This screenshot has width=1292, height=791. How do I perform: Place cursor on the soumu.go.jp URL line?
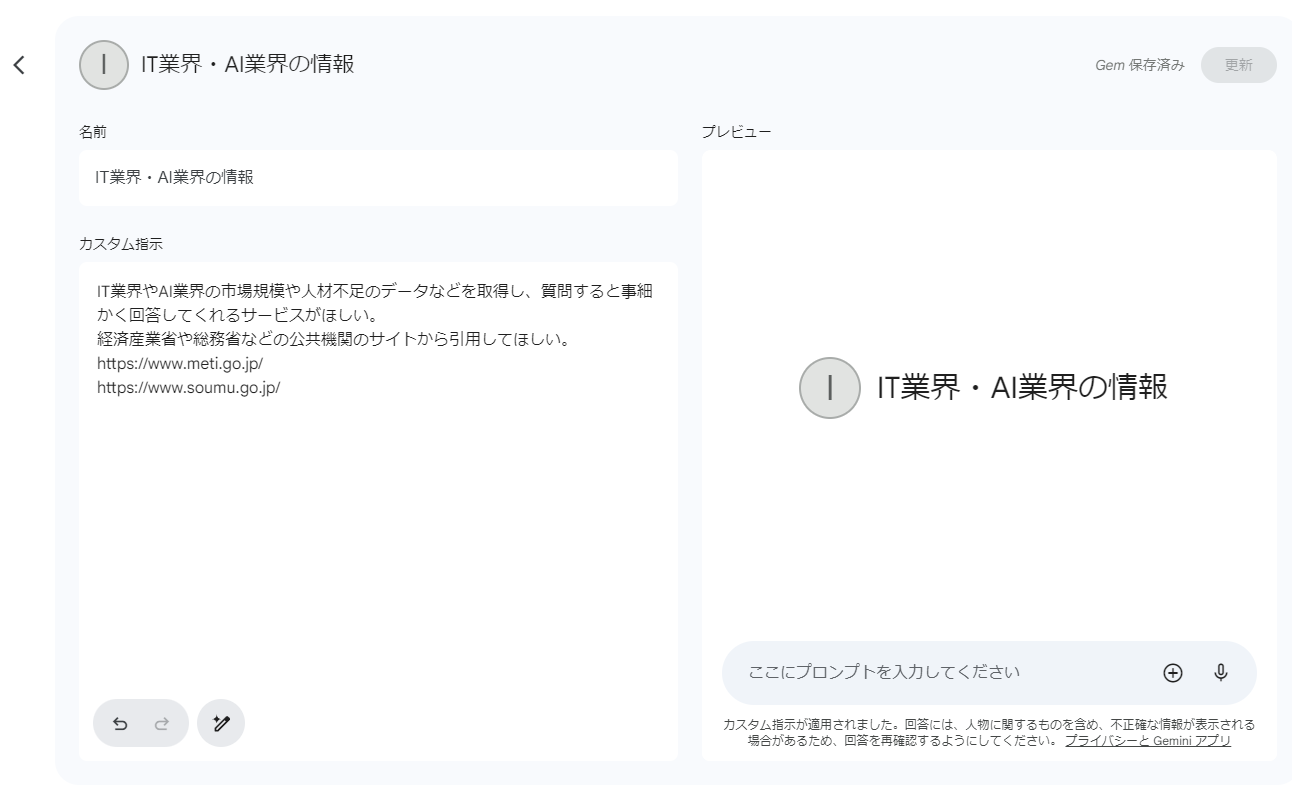click(x=188, y=388)
